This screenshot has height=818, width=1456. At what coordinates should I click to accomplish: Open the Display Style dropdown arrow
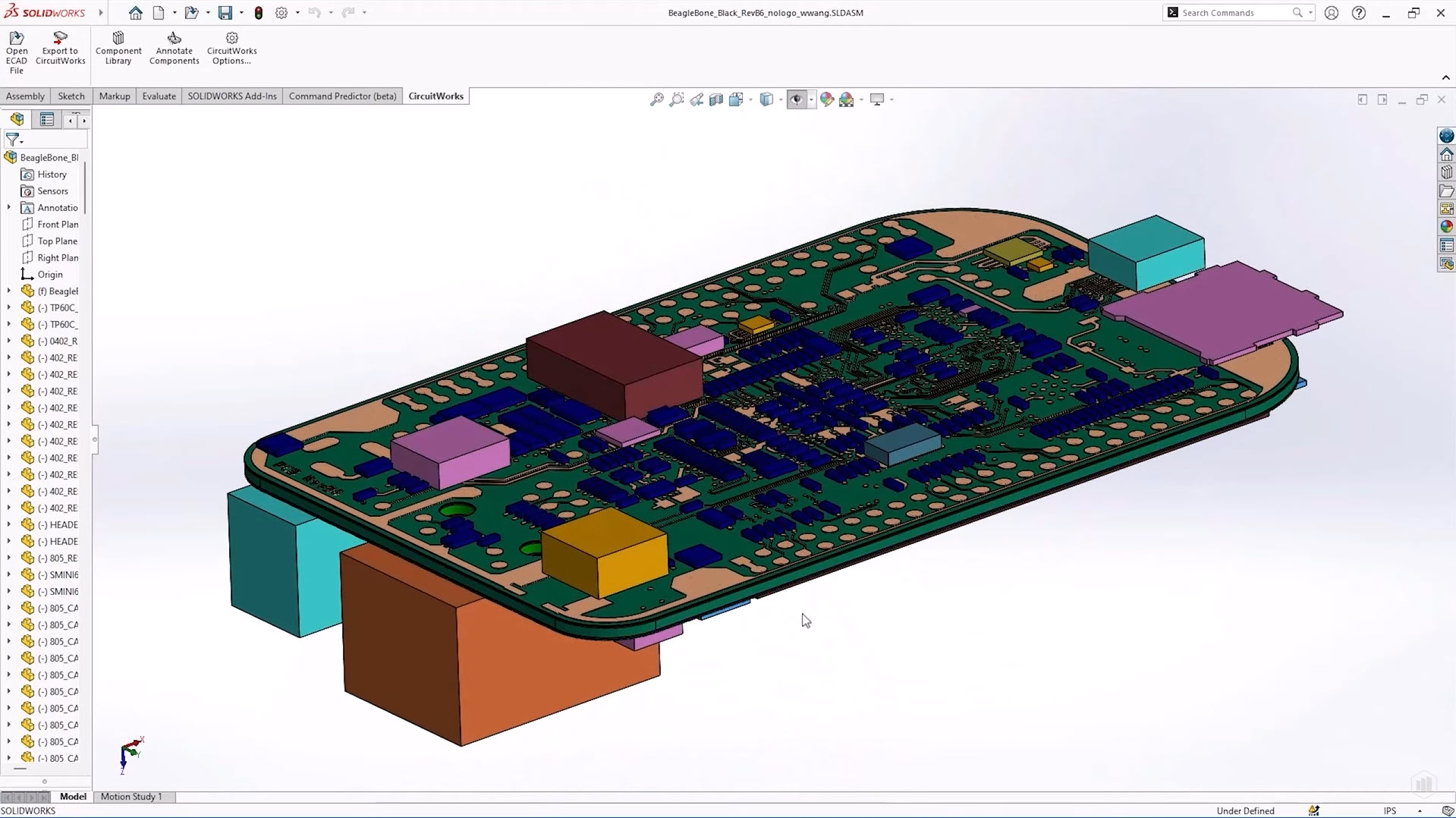pyautogui.click(x=781, y=99)
